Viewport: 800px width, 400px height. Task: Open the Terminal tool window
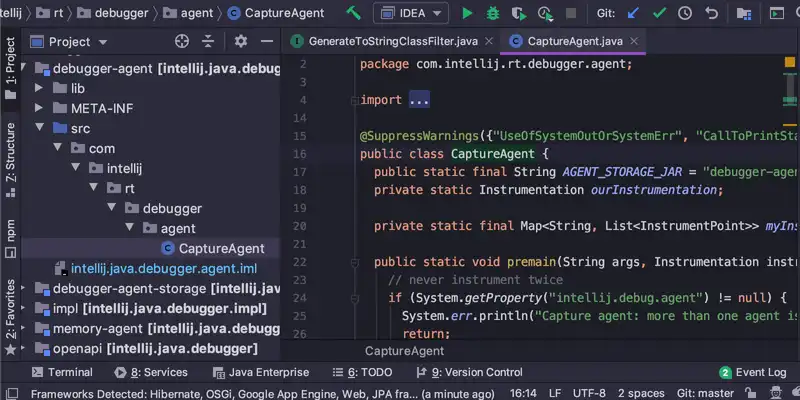tap(60, 372)
